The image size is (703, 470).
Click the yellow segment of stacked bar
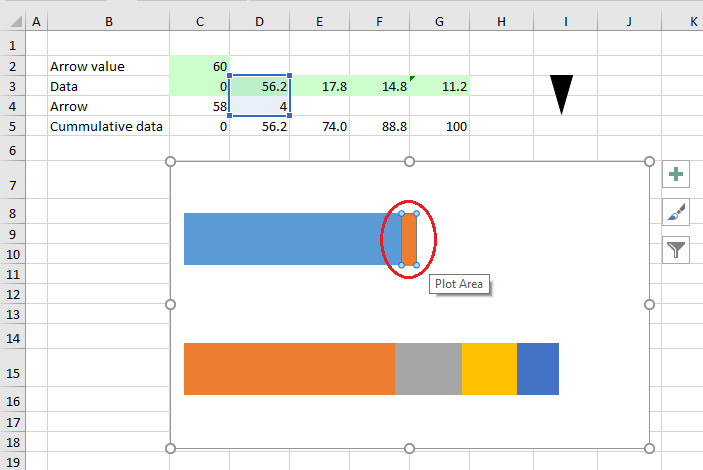click(x=489, y=368)
